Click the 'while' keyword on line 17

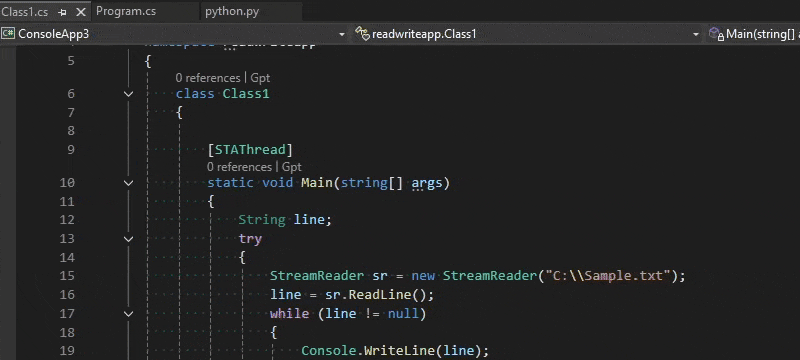[289, 313]
